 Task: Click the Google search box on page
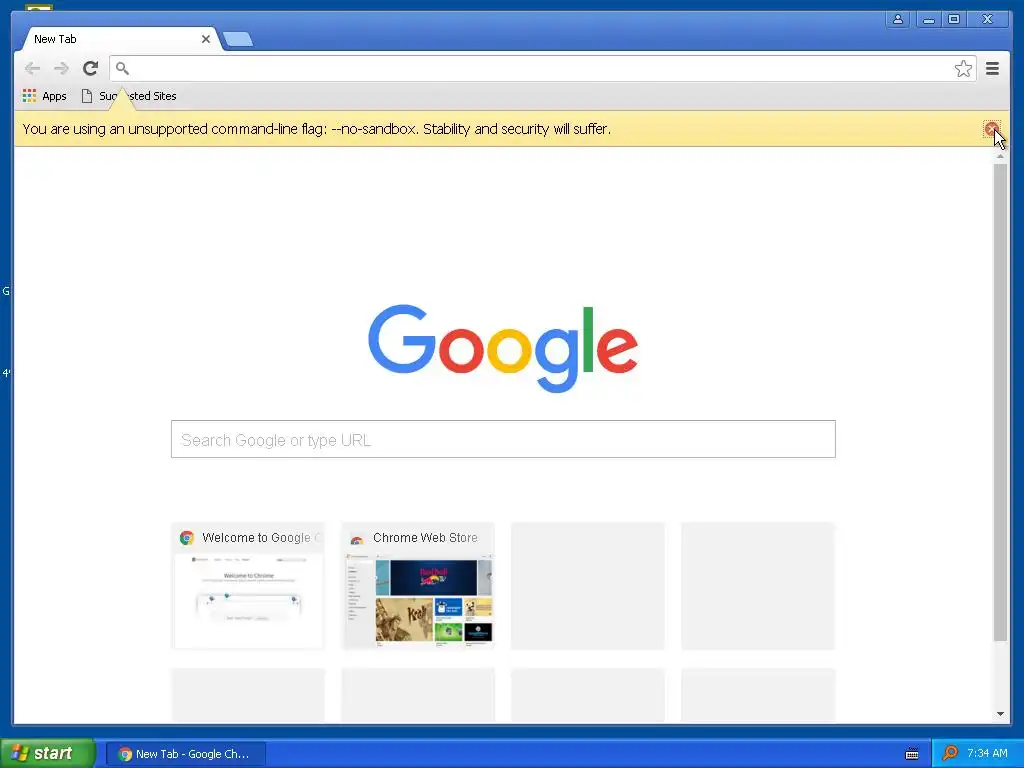tap(503, 440)
